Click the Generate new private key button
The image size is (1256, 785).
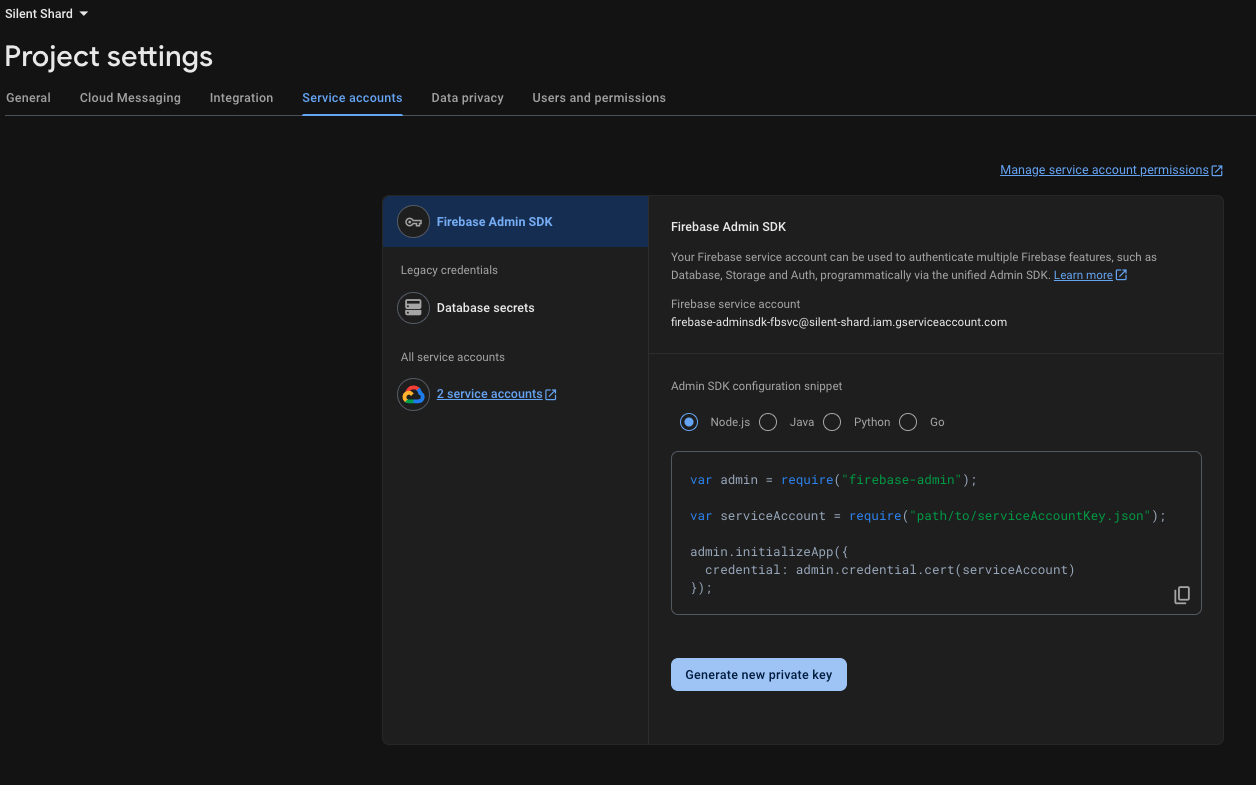(758, 674)
